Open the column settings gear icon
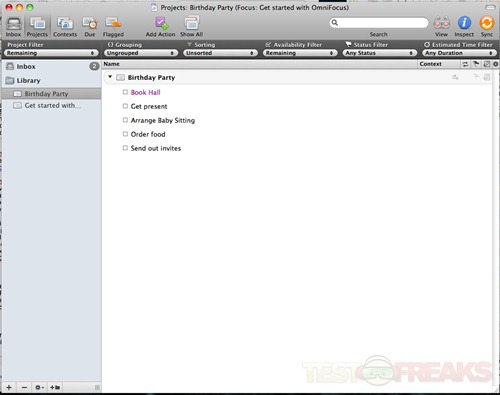Image resolution: width=500 pixels, height=395 pixels. (x=496, y=64)
